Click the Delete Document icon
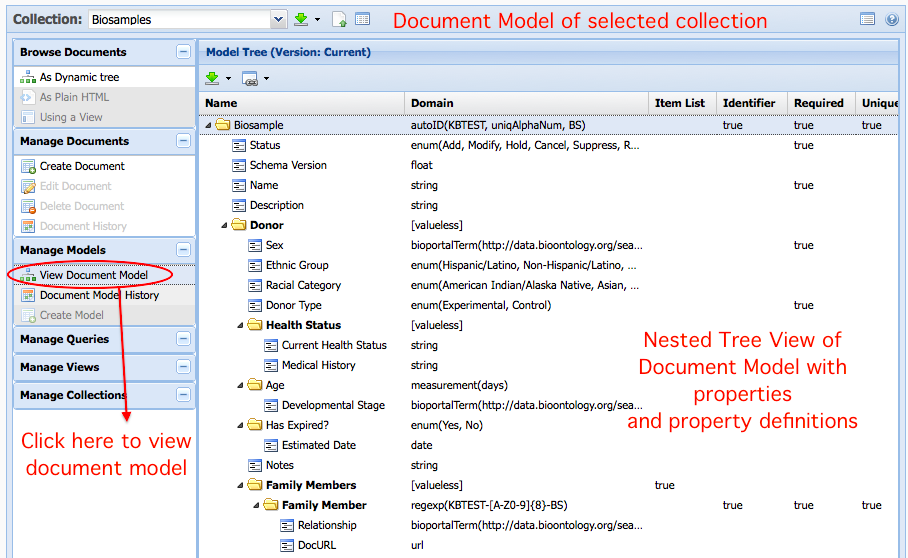Viewport: 908px width, 558px height. [x=28, y=206]
